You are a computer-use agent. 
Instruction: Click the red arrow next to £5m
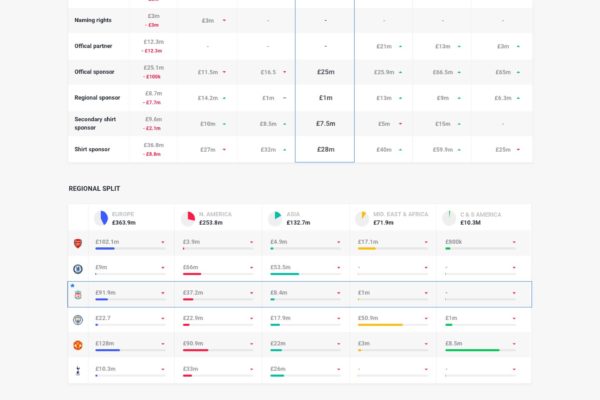point(401,124)
